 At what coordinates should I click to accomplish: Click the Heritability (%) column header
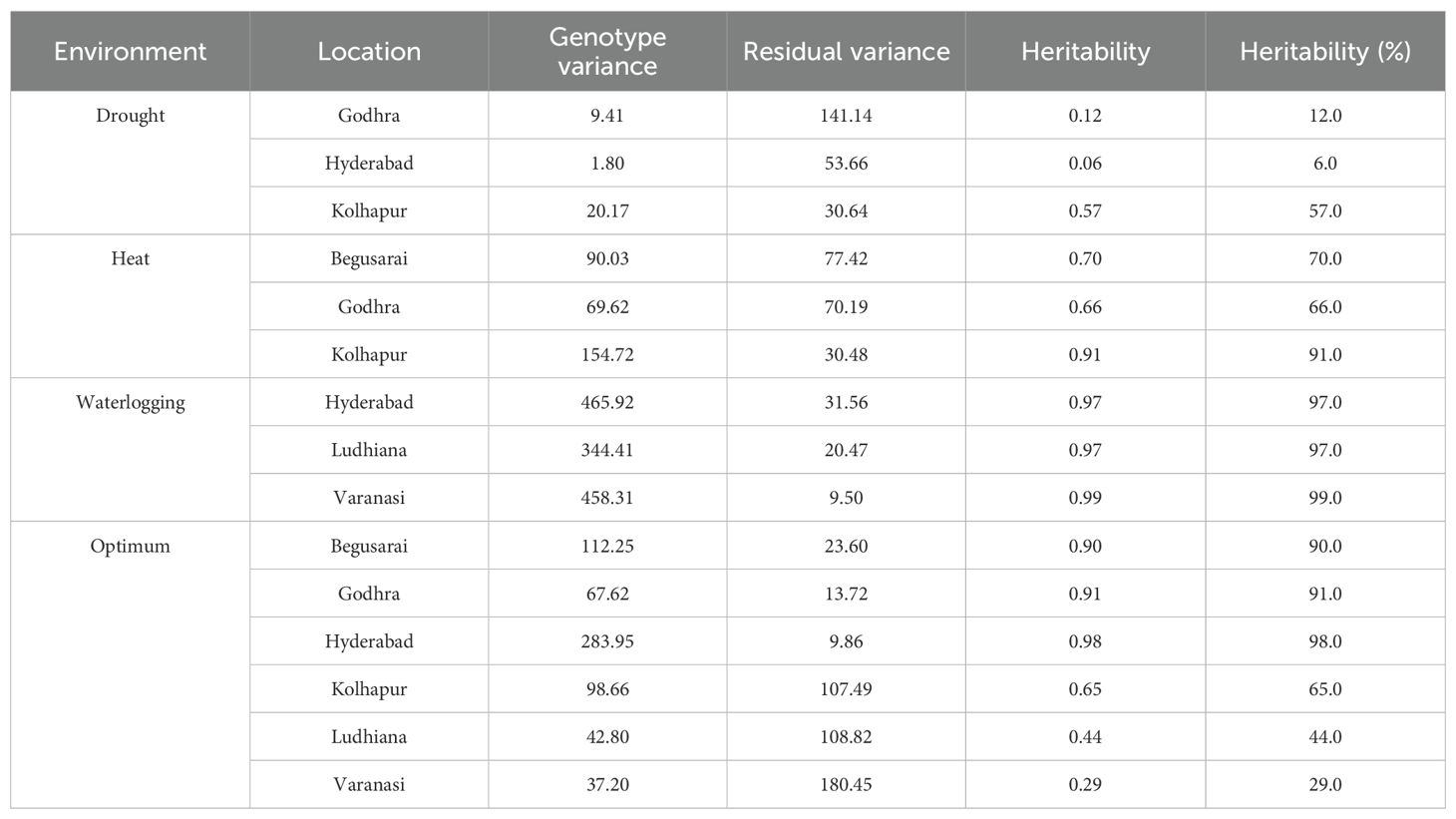[x=1324, y=51]
